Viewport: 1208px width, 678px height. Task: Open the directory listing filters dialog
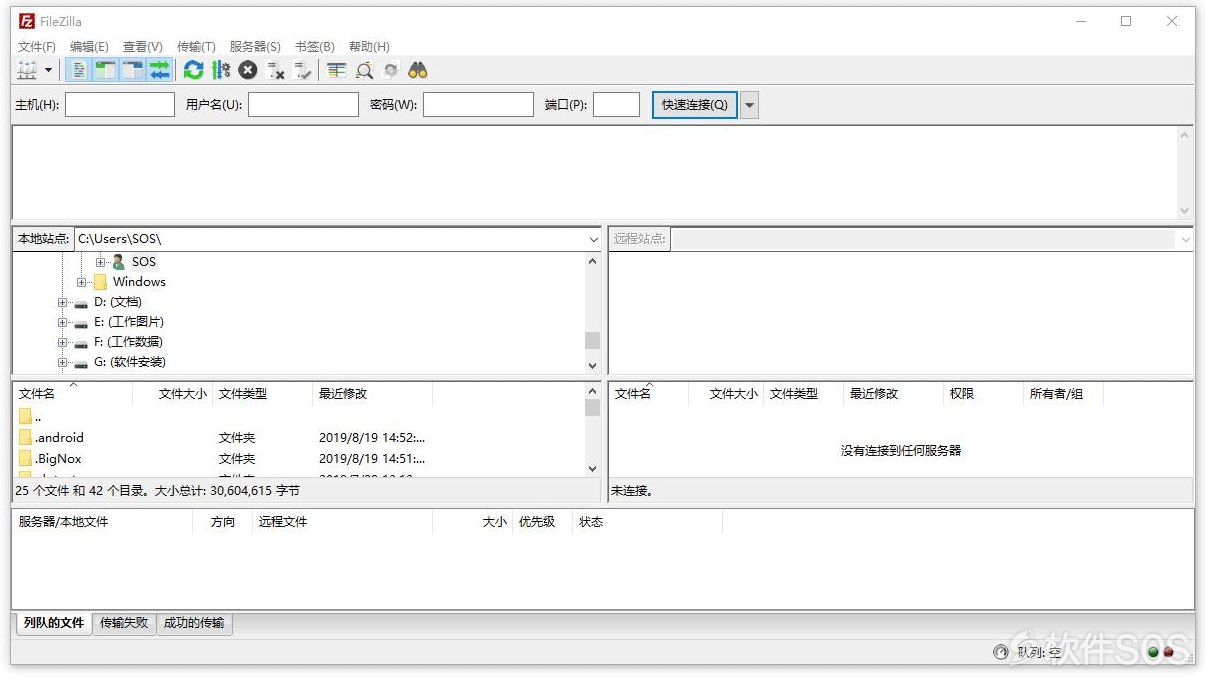[x=337, y=70]
